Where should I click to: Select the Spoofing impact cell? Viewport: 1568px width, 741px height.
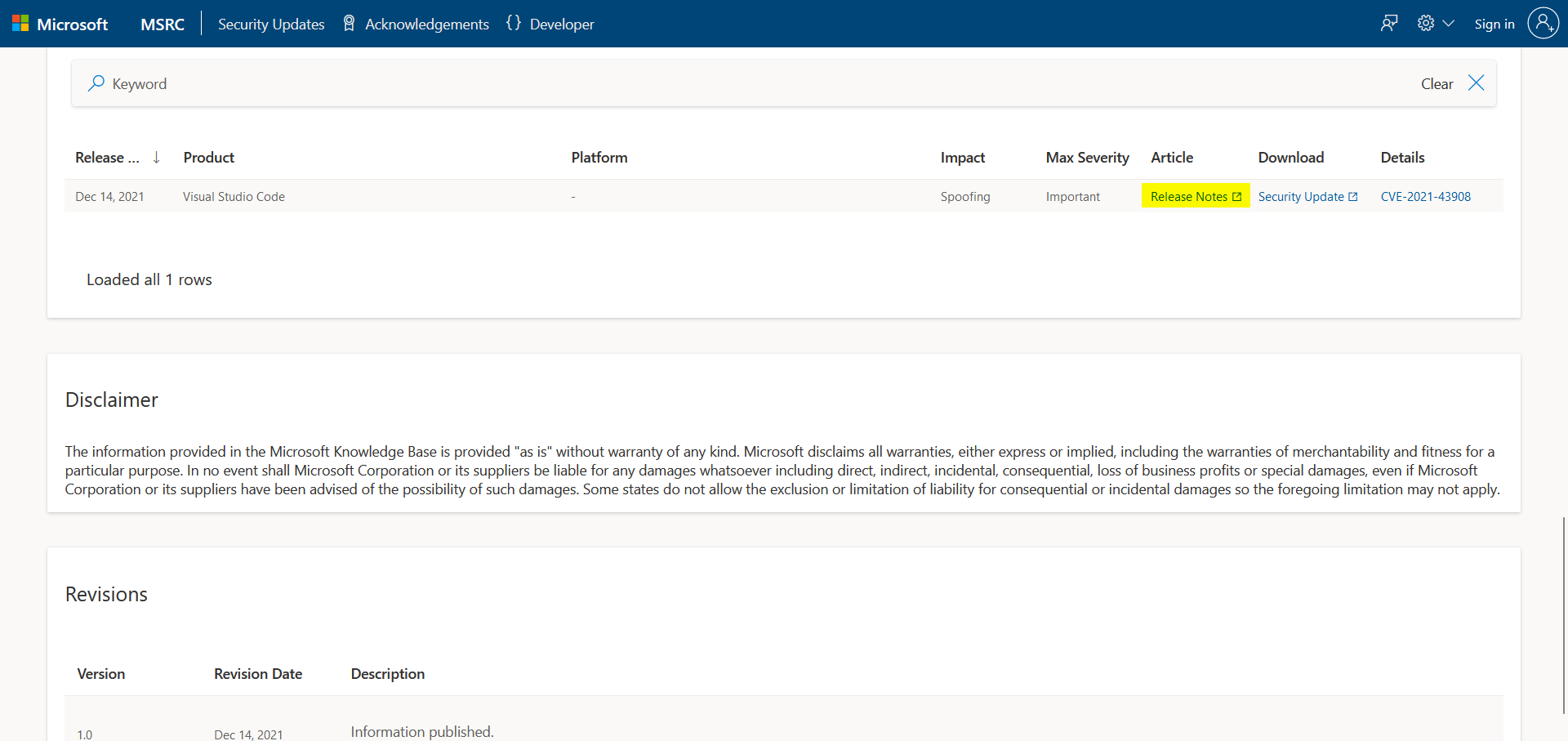coord(965,197)
